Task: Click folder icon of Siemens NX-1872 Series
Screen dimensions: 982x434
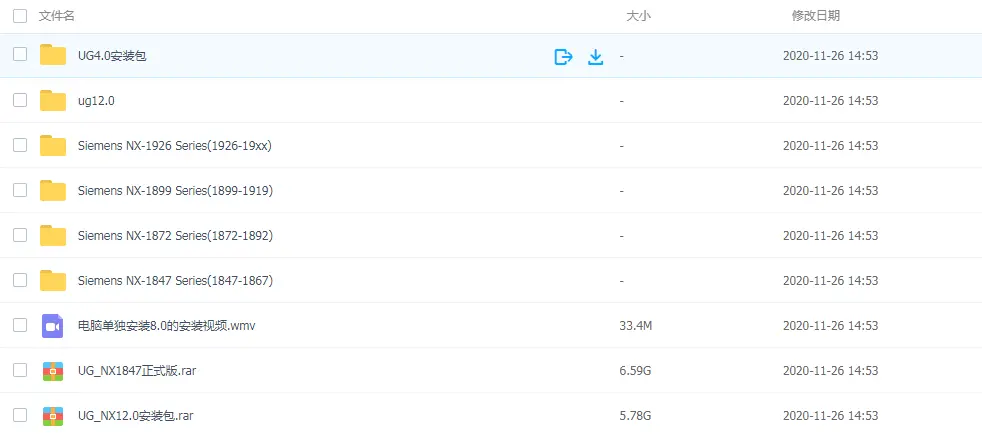Action: (53, 235)
